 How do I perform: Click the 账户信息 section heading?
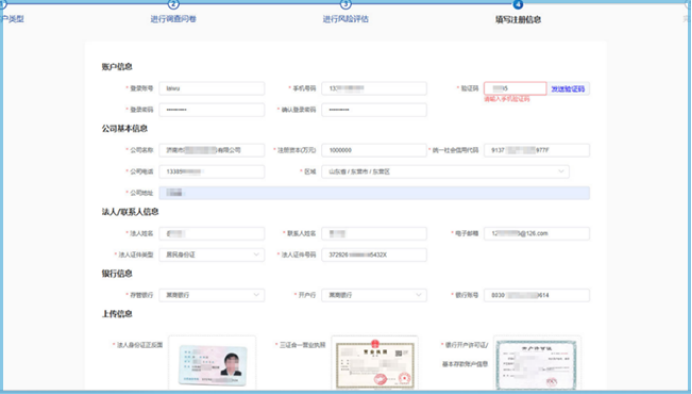click(x=117, y=67)
